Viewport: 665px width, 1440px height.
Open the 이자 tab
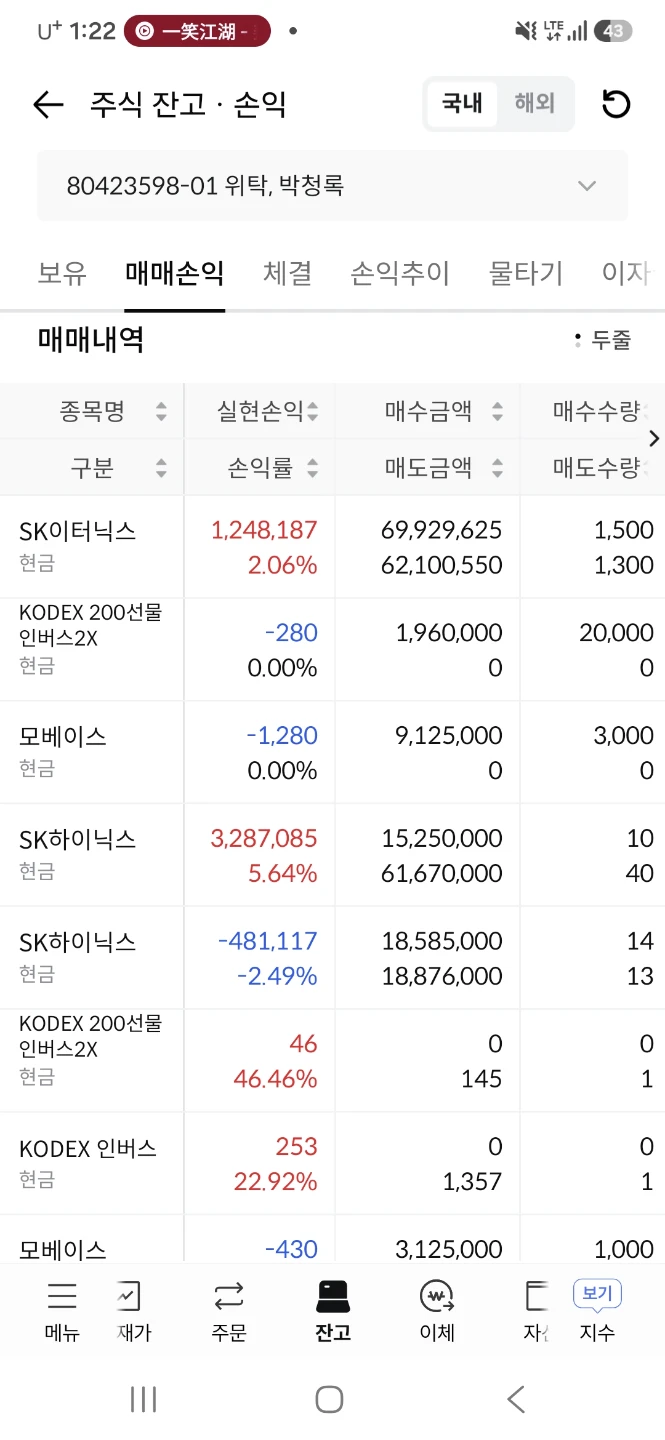click(627, 273)
